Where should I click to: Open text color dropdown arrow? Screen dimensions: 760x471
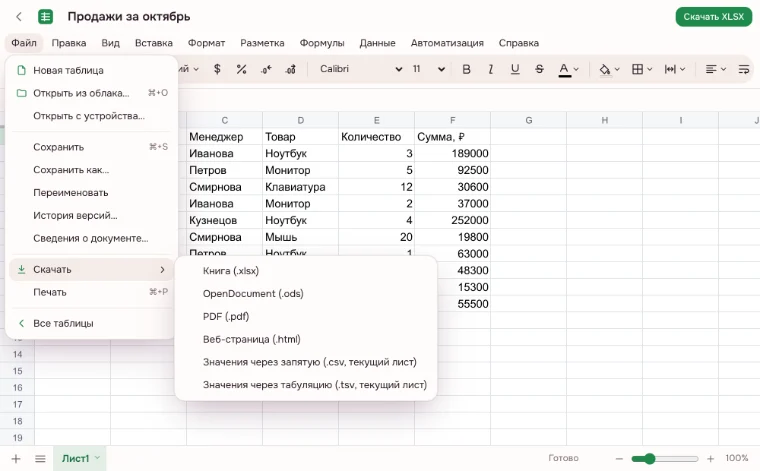(576, 69)
